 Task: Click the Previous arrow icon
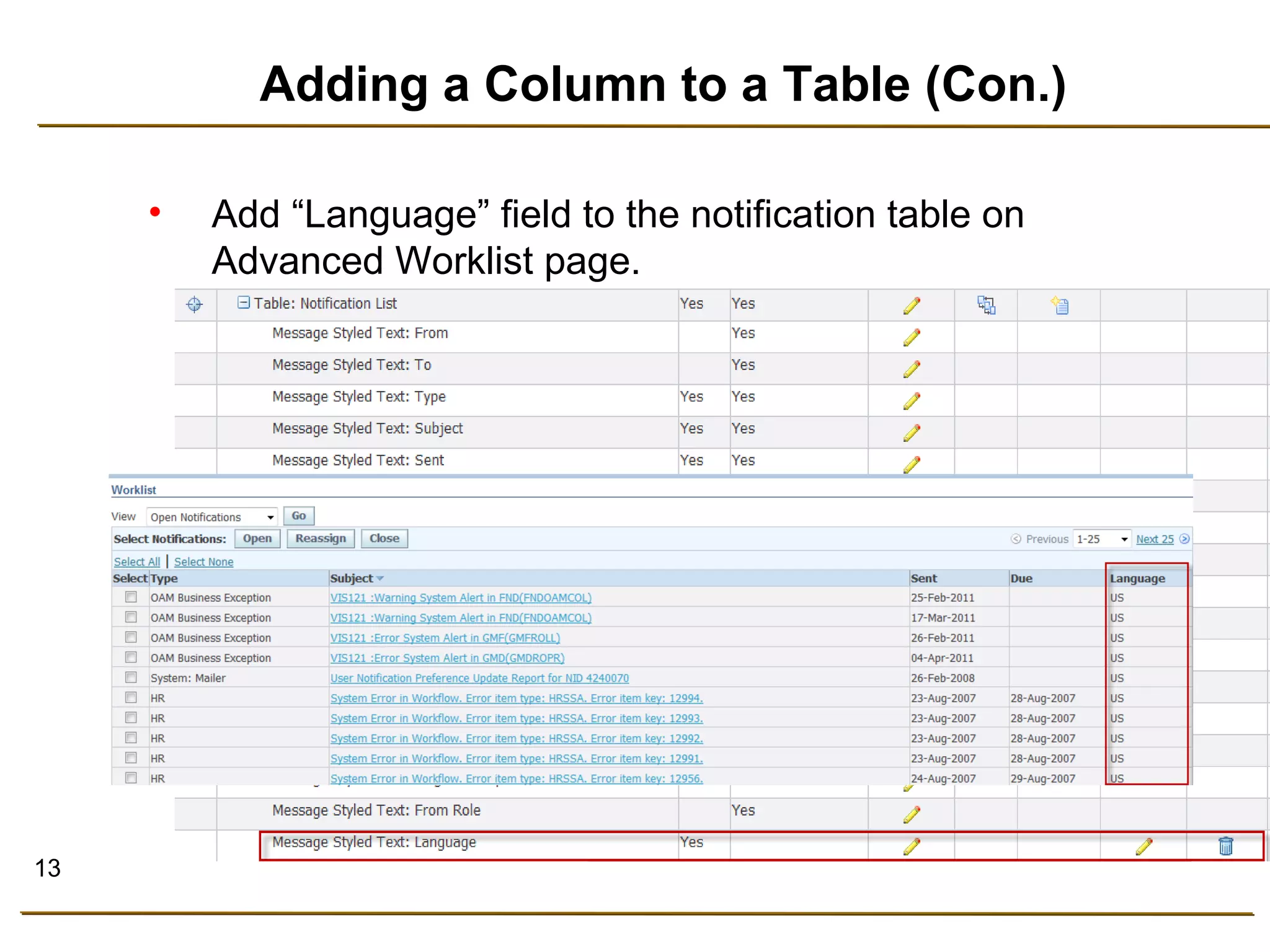(x=1016, y=539)
